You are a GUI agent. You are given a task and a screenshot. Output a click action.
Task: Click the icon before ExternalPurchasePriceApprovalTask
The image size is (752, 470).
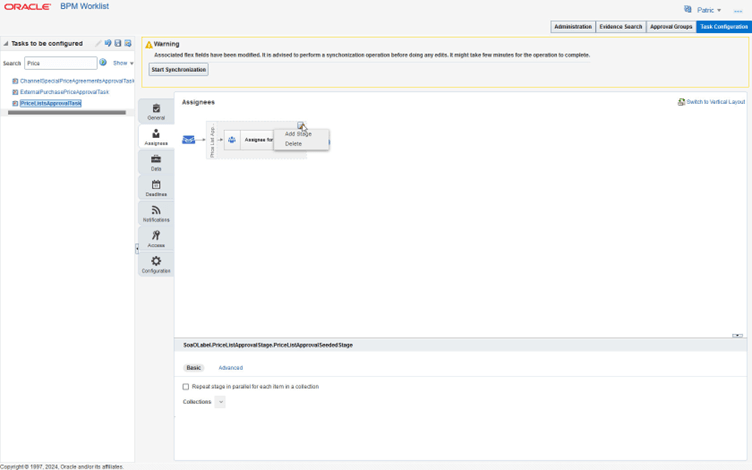coord(15,92)
